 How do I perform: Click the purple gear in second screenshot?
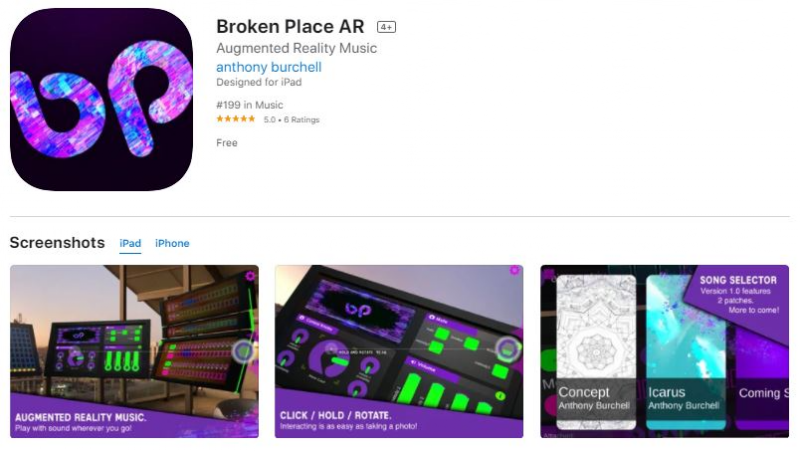click(514, 270)
